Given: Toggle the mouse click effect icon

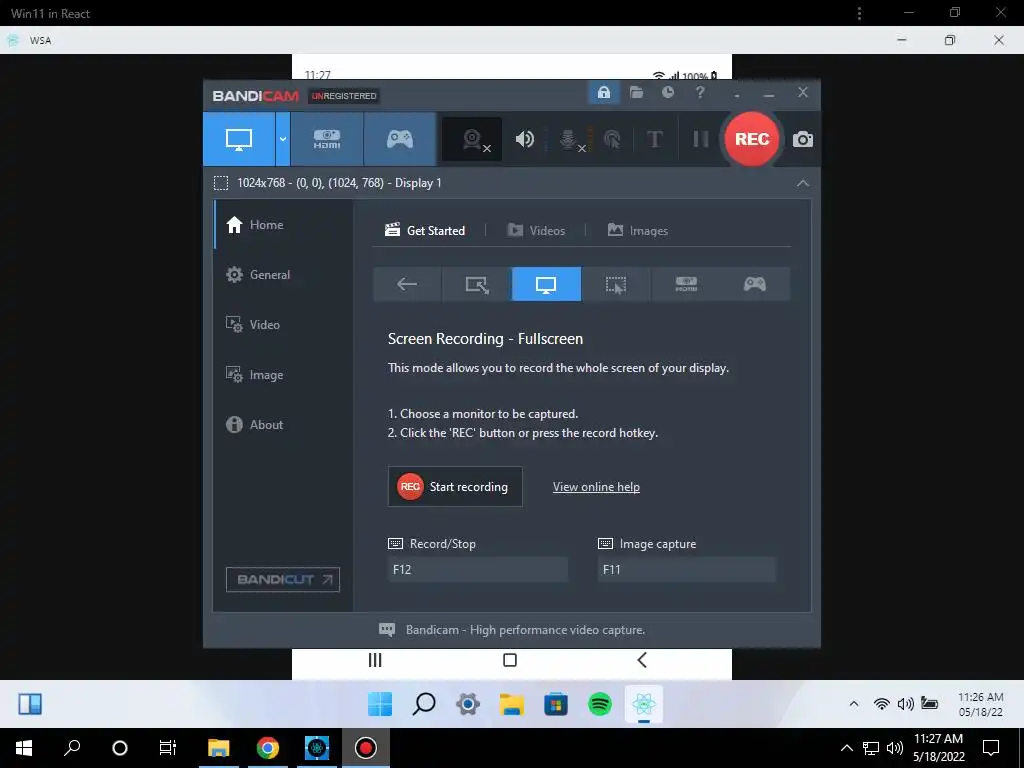Looking at the screenshot, I should [613, 139].
